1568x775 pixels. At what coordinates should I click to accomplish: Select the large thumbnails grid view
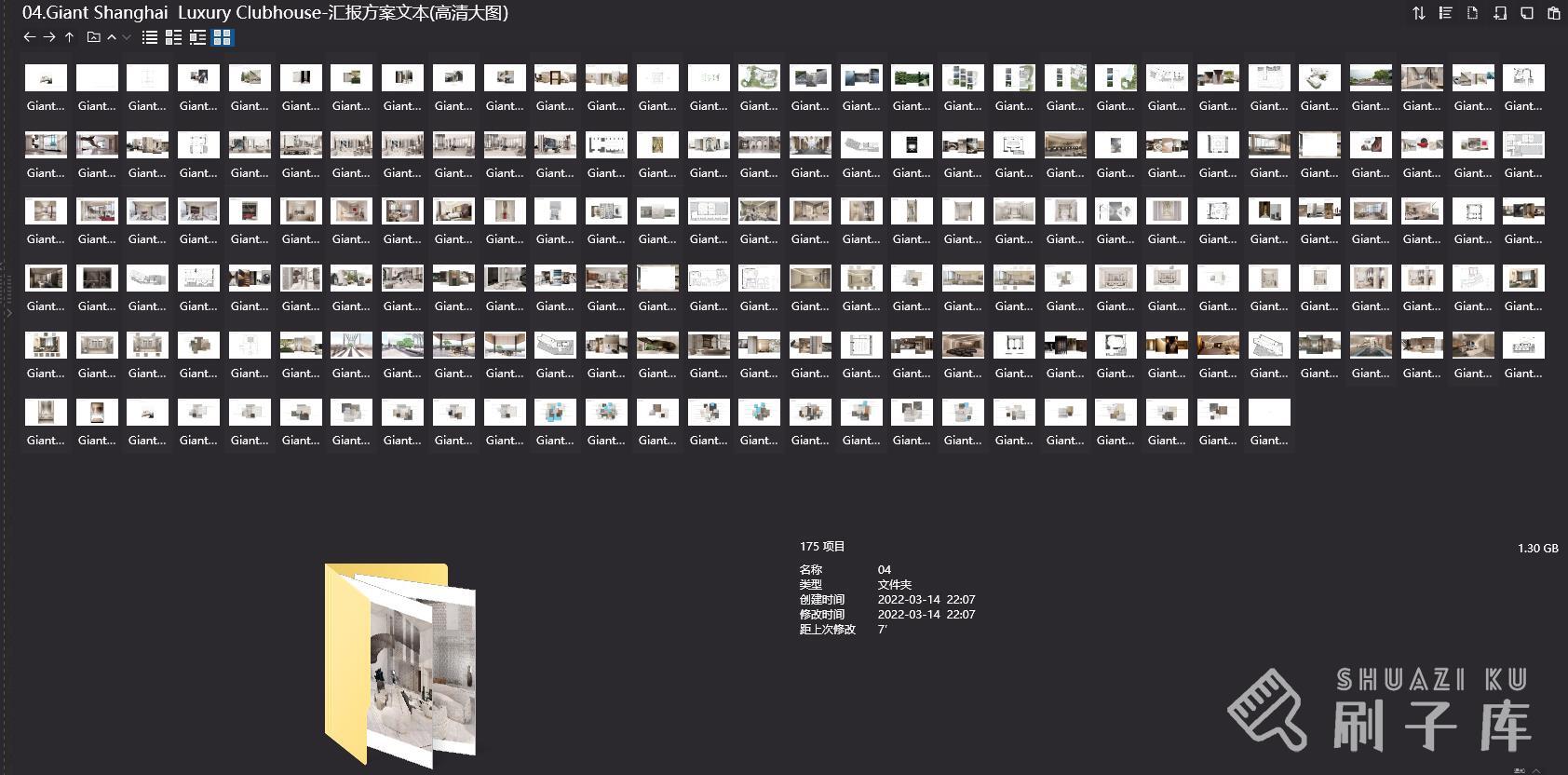[222, 37]
